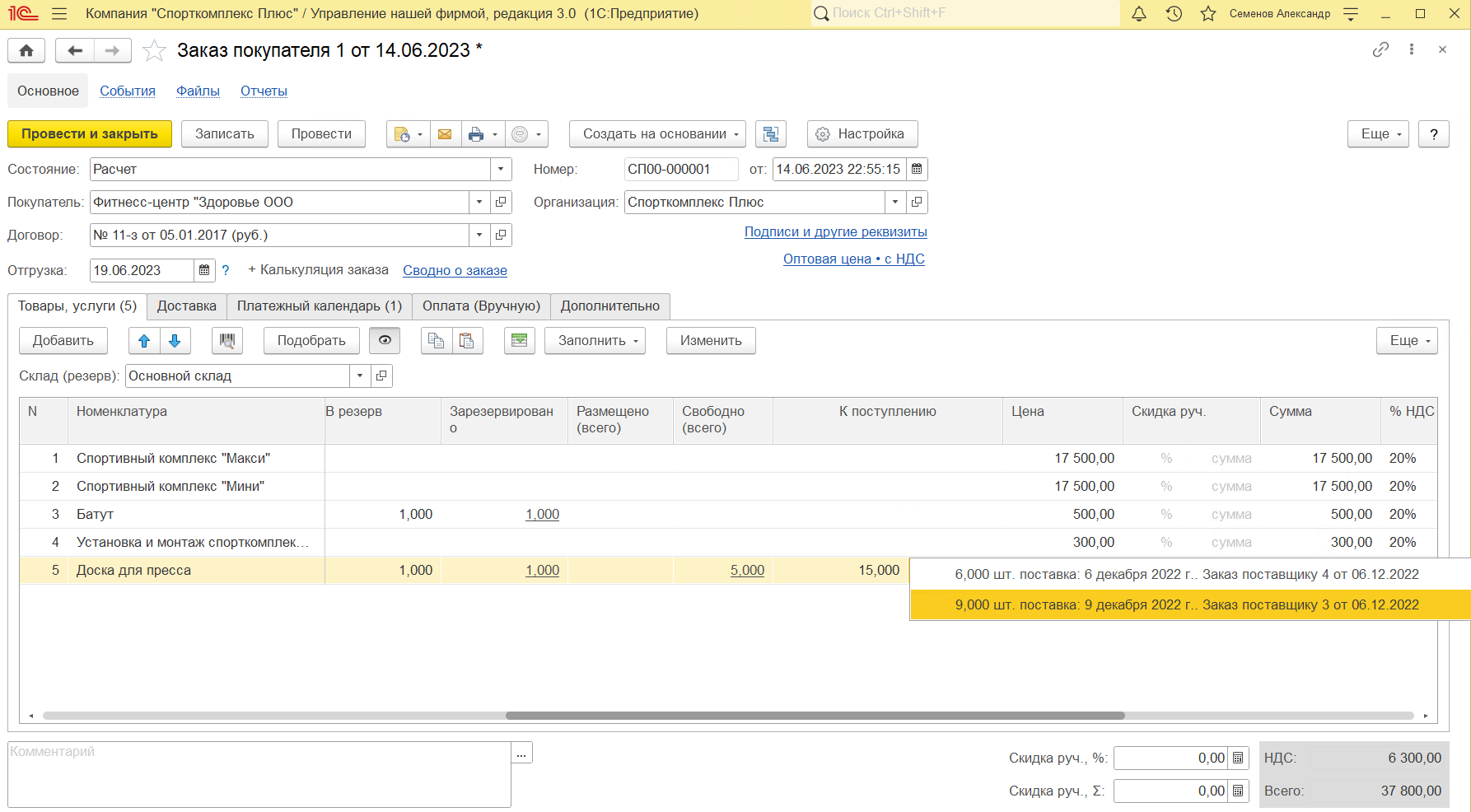Open top Еще menu next to help
The width and height of the screenshot is (1471, 812).
[1378, 134]
